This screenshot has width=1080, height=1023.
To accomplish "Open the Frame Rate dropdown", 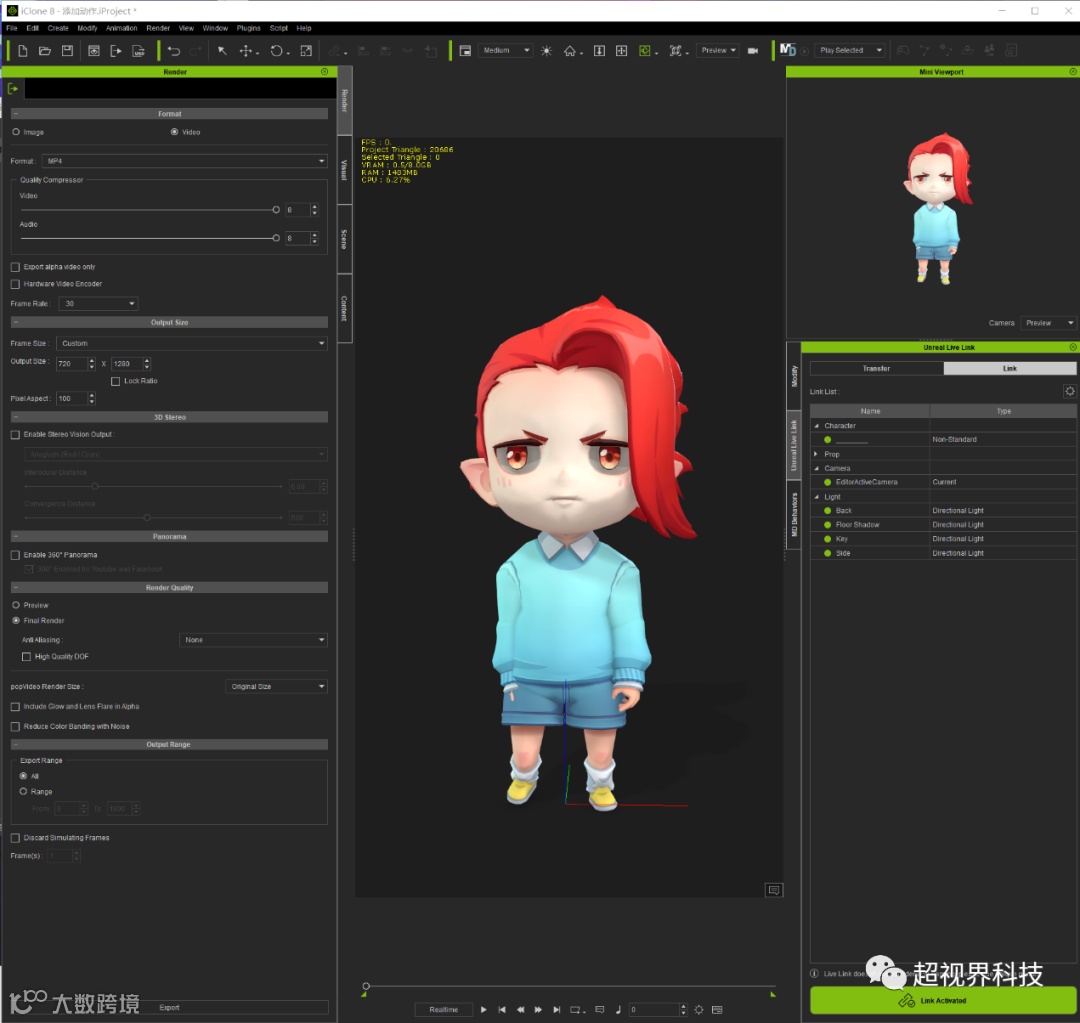I will click(98, 304).
